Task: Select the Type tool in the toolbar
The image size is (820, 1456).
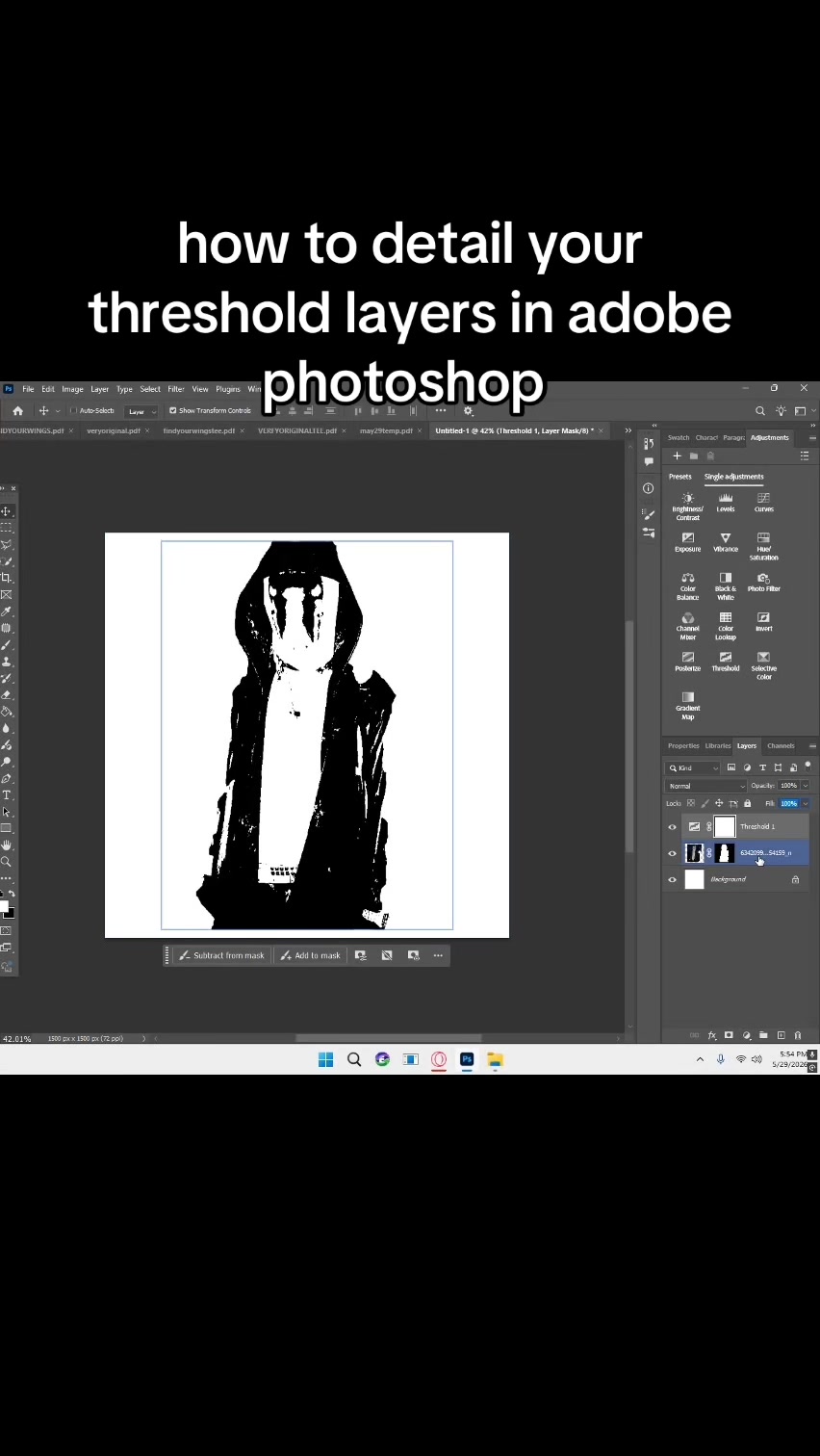Action: pyautogui.click(x=7, y=795)
